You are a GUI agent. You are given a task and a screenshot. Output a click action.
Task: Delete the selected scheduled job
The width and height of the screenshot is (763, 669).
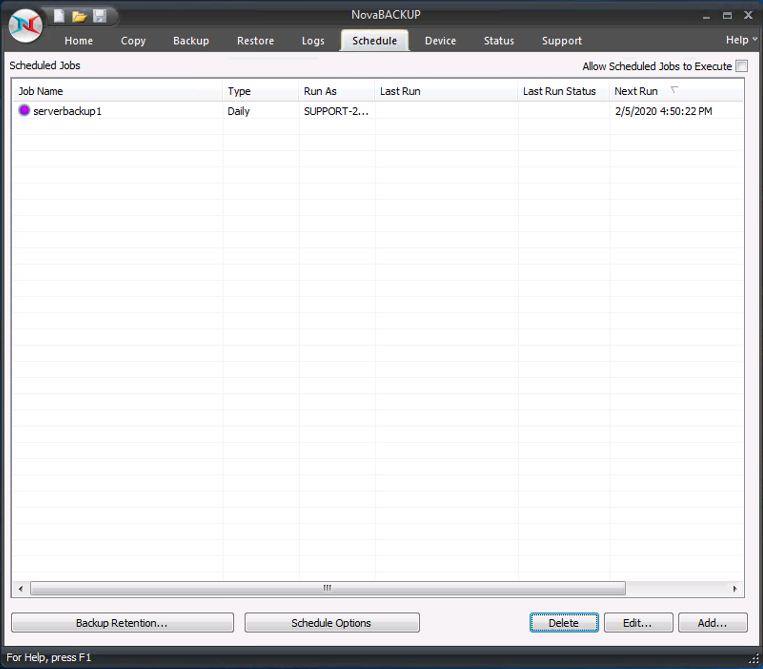click(563, 623)
